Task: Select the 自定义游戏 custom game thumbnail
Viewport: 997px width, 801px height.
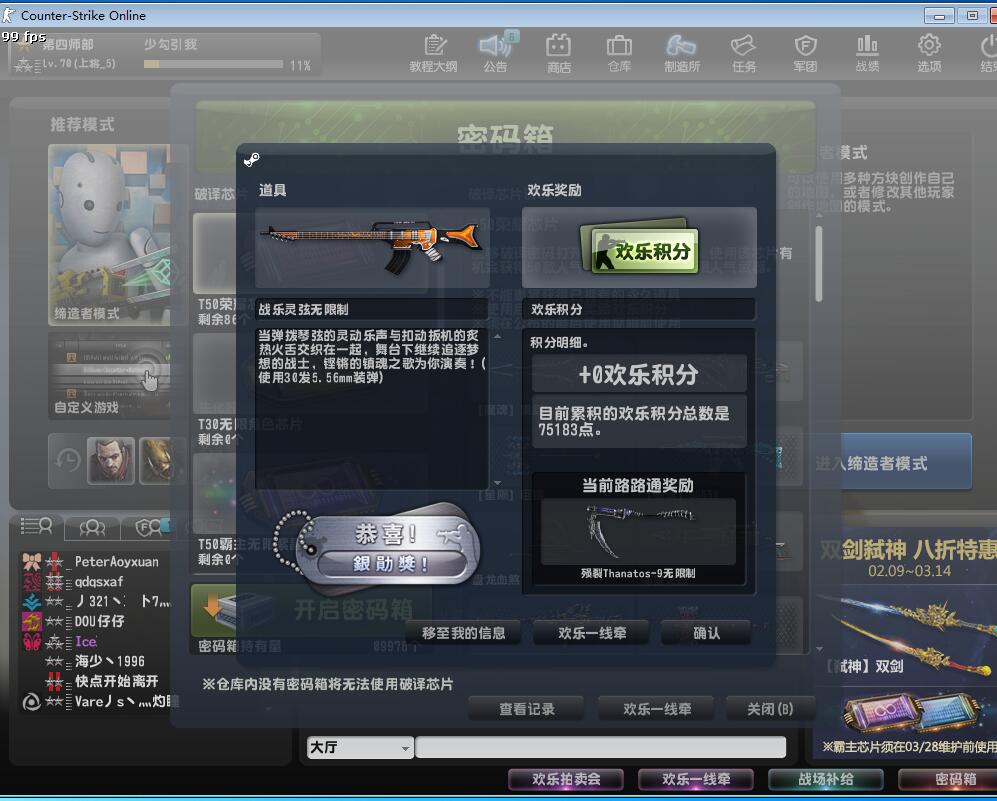Action: coord(109,376)
